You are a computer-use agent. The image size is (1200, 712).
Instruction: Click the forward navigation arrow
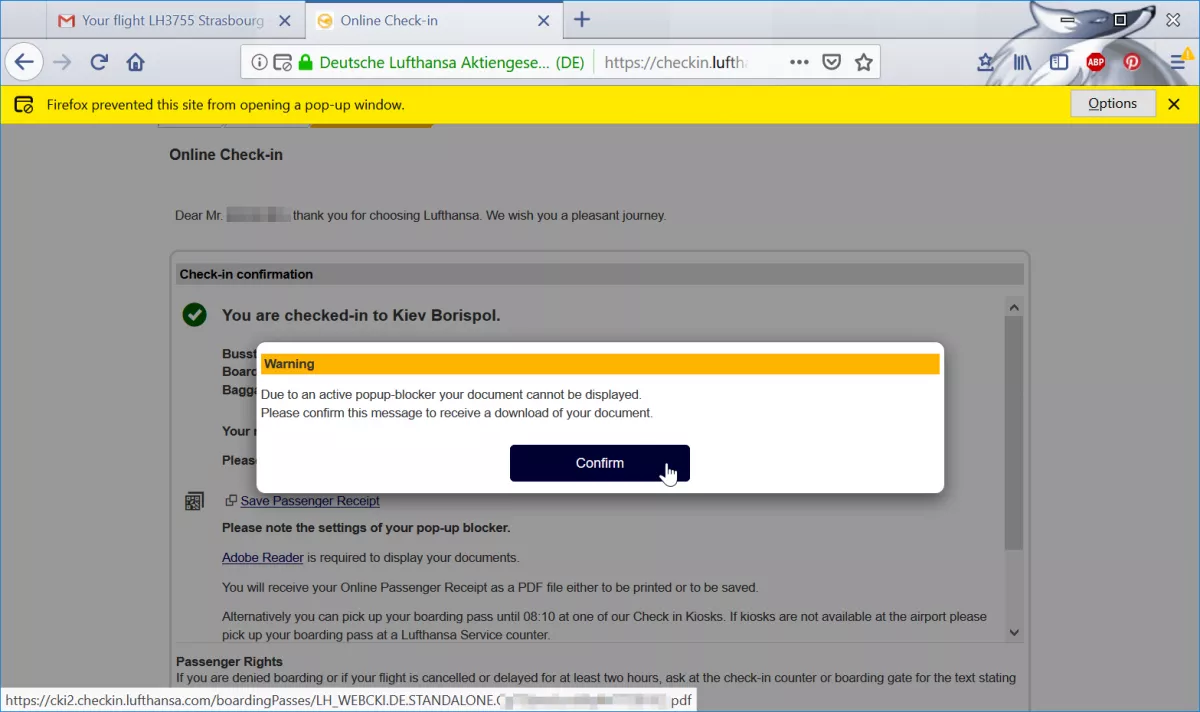point(62,62)
